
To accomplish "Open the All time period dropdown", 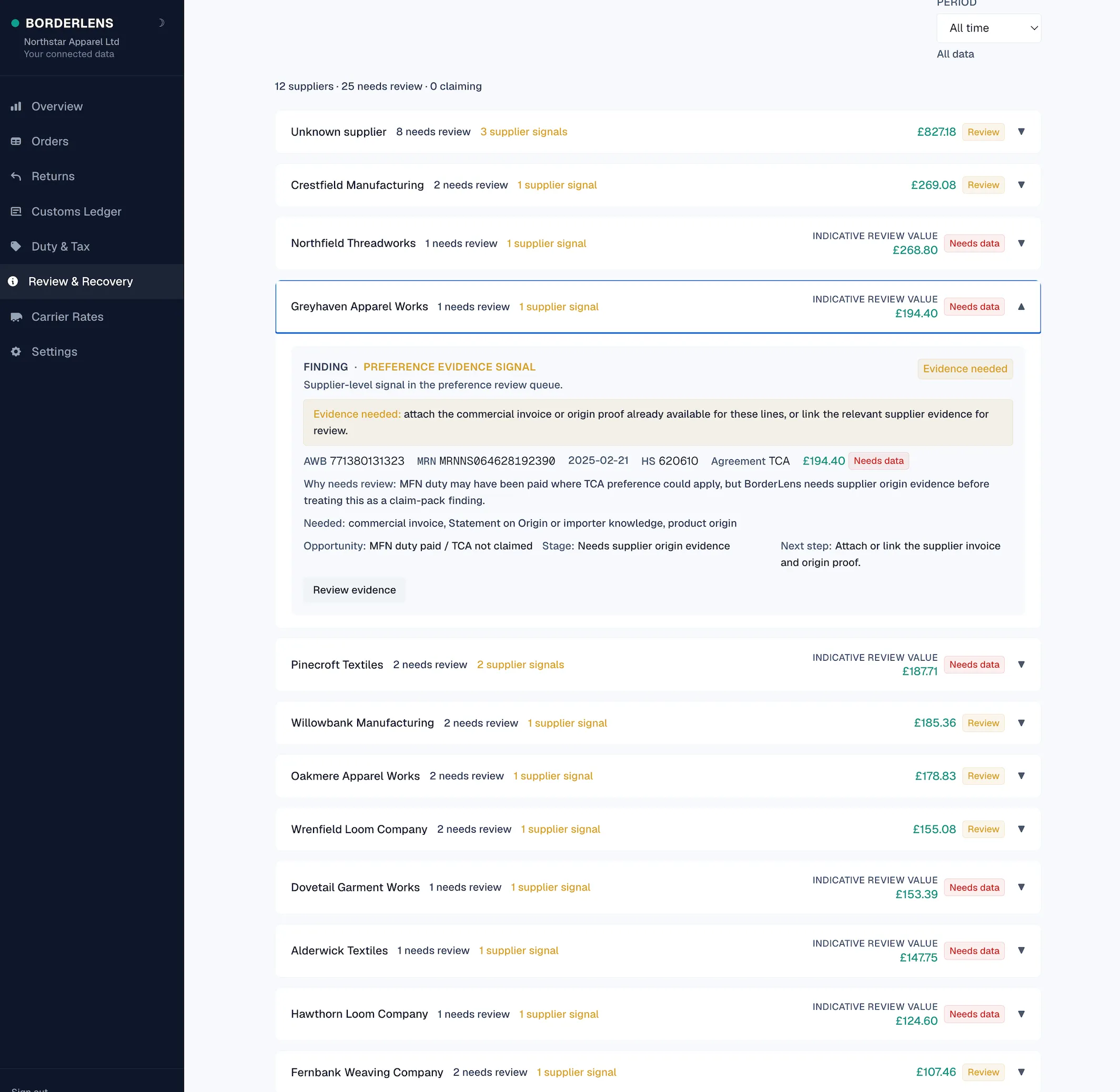I will [988, 28].
